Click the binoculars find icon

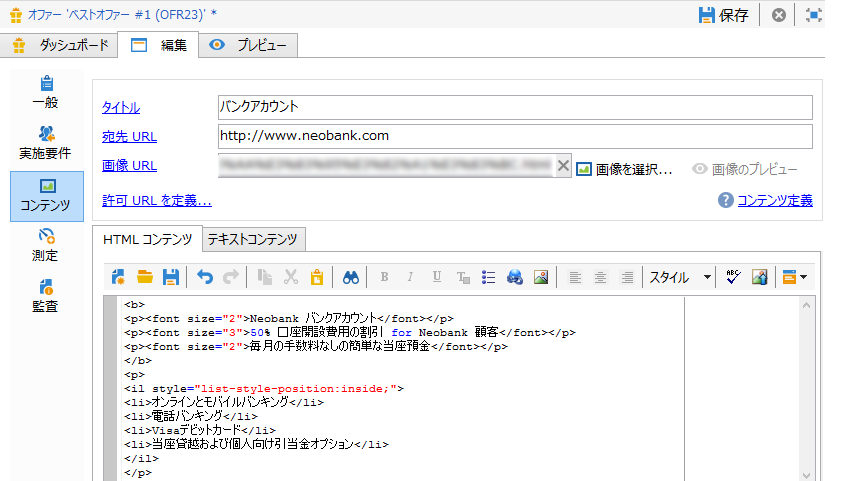click(351, 277)
